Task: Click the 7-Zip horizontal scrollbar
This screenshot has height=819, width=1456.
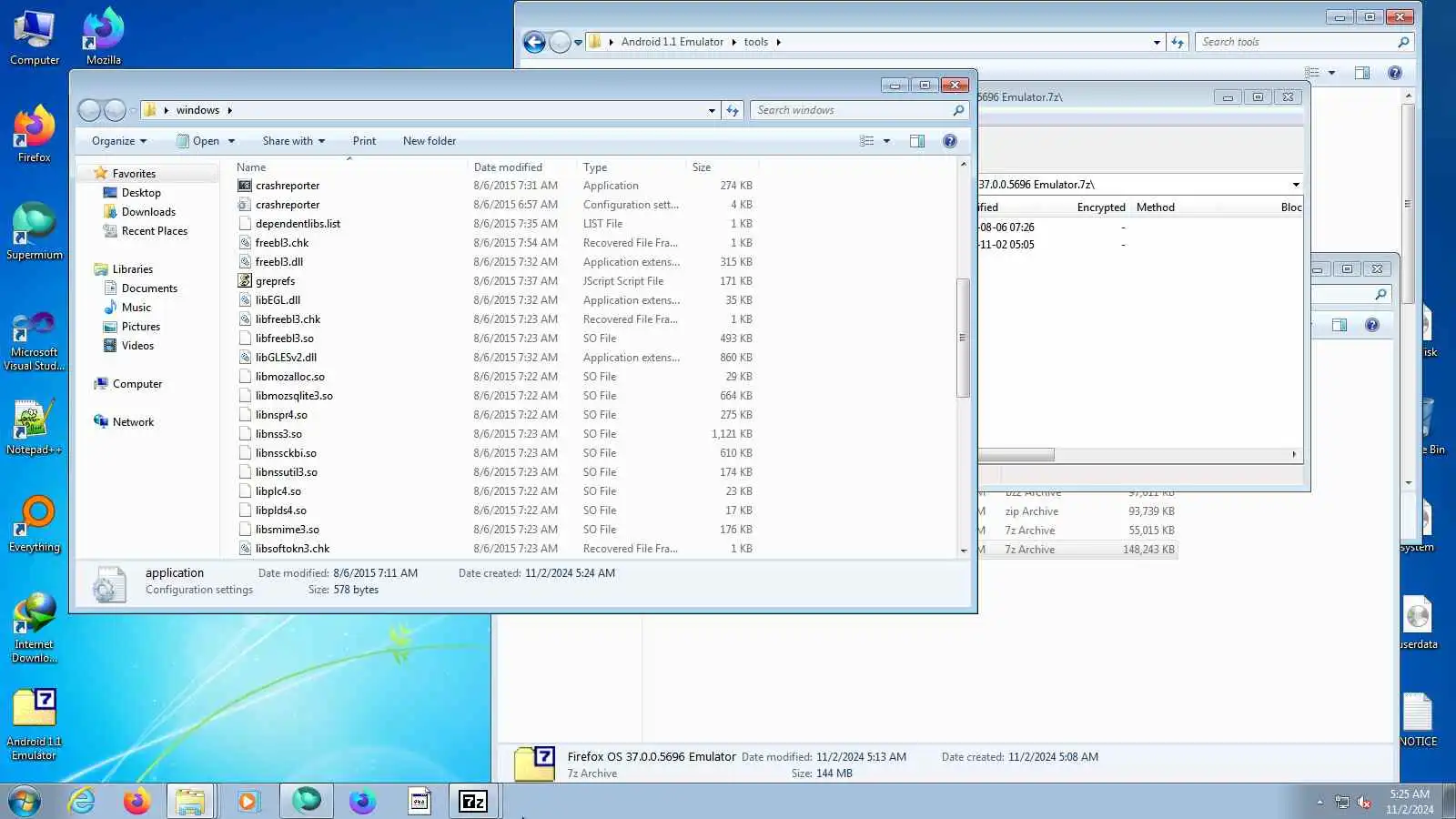Action: coord(1016,454)
